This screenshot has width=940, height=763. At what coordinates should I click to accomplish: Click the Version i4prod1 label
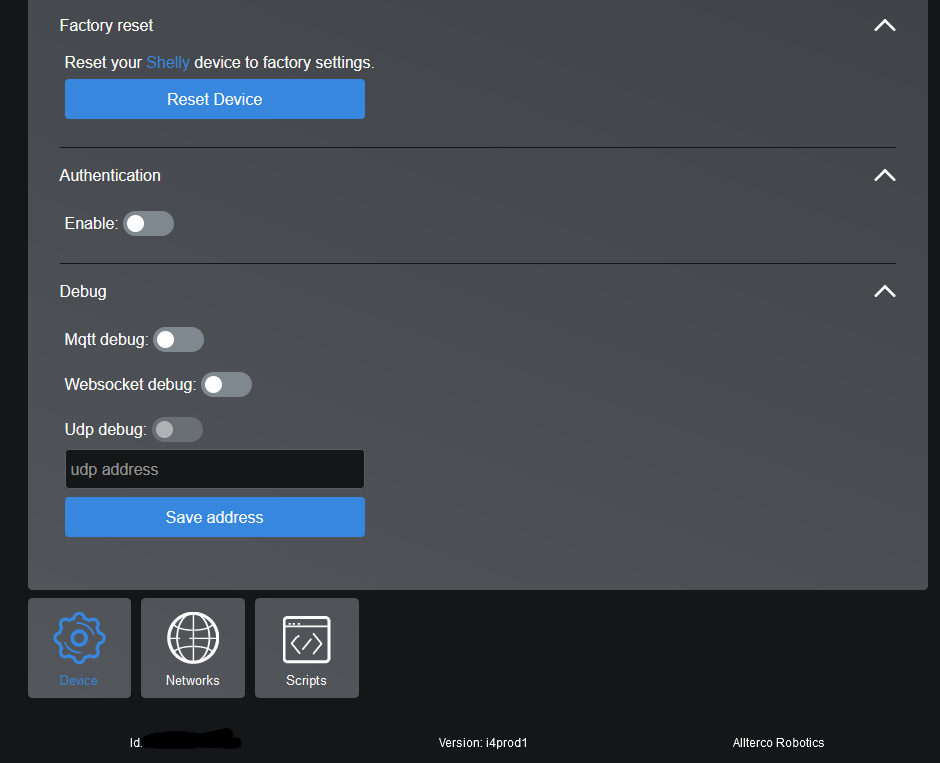pyautogui.click(x=483, y=743)
